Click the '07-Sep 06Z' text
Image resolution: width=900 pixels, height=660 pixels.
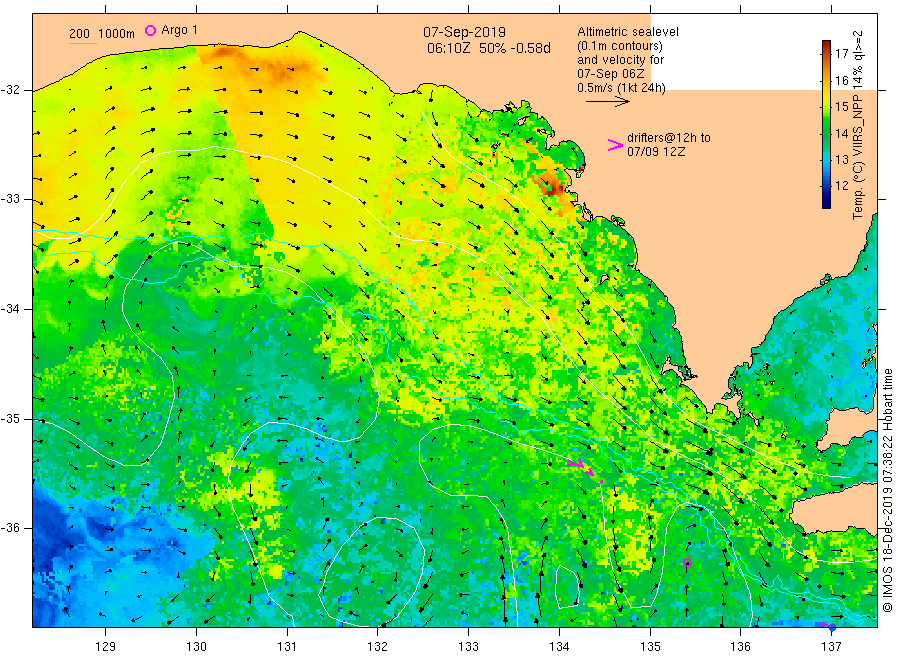pyautogui.click(x=610, y=73)
